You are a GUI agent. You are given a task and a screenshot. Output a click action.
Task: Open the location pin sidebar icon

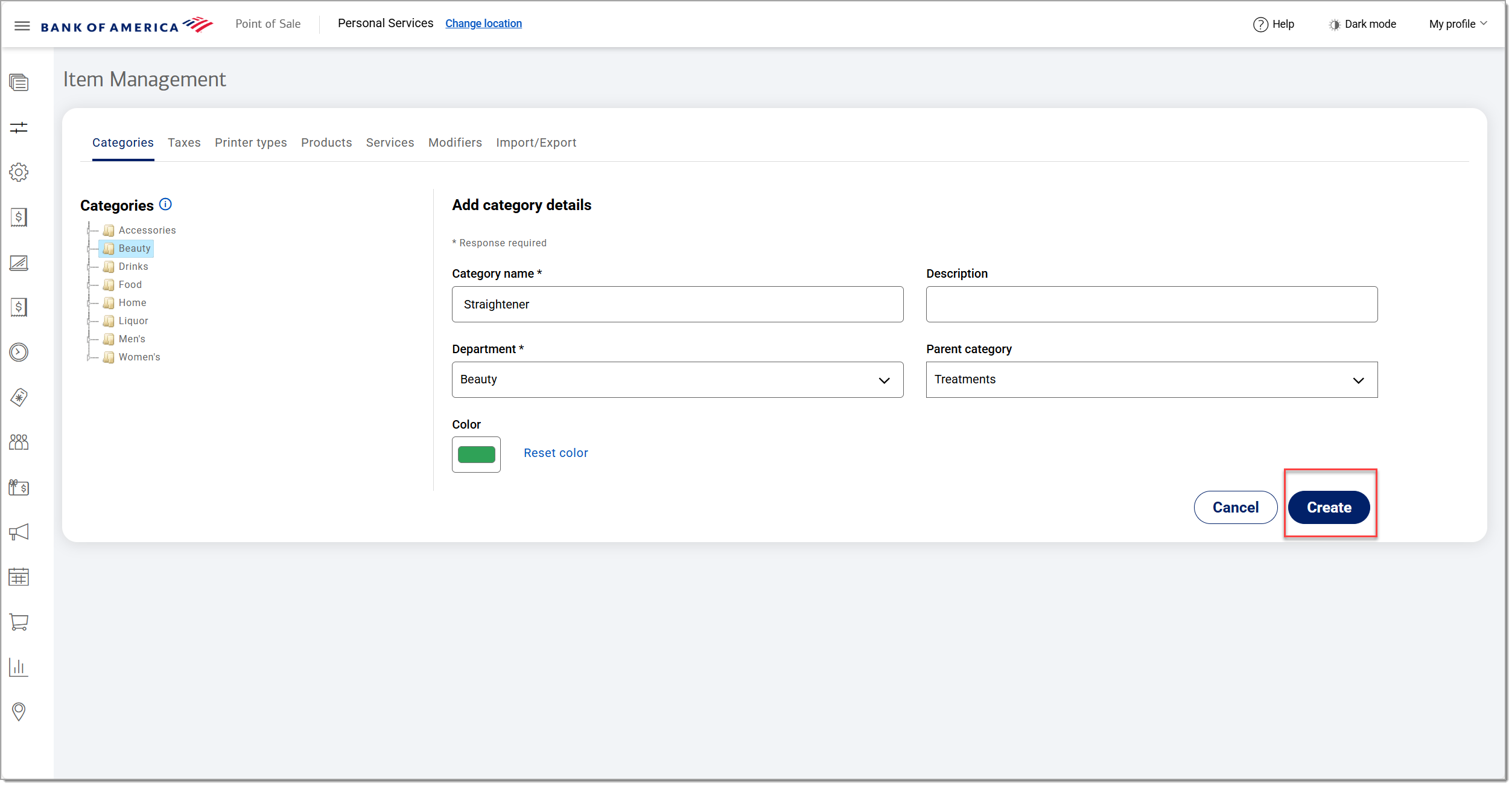pos(19,712)
